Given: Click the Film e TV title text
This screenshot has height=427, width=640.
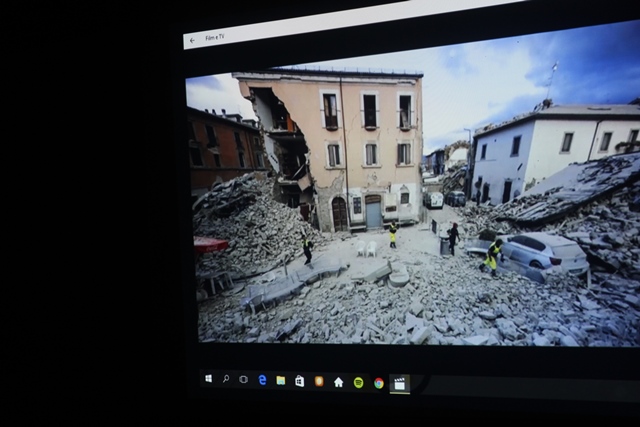Looking at the screenshot, I should coord(215,38).
